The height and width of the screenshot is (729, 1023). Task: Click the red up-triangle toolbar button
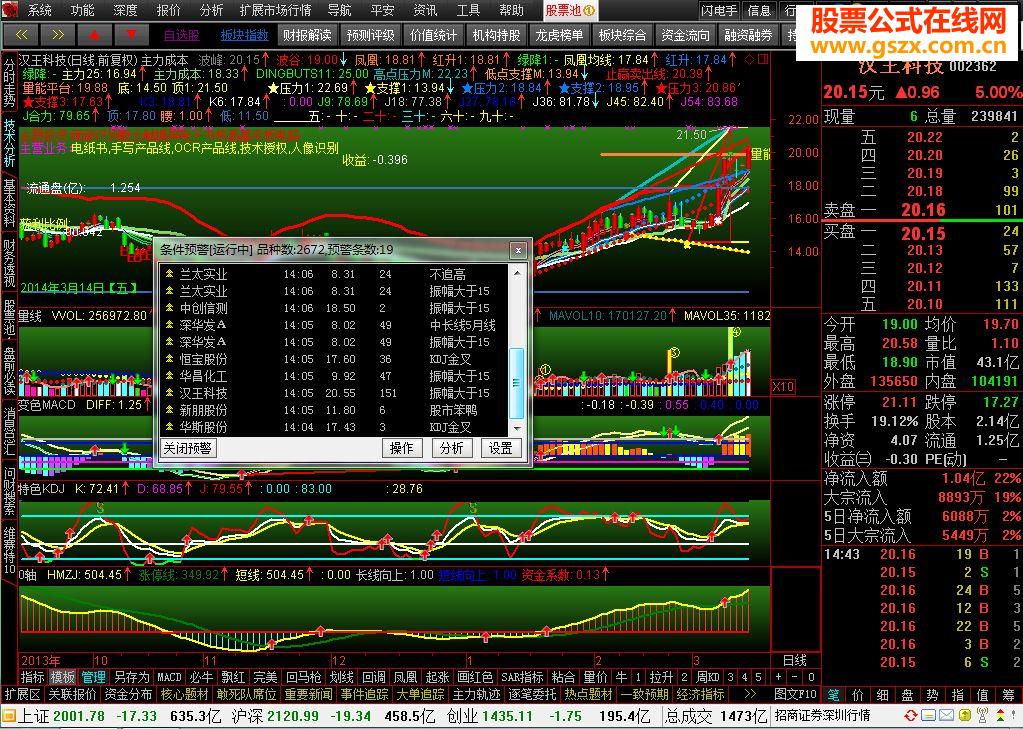click(95, 34)
